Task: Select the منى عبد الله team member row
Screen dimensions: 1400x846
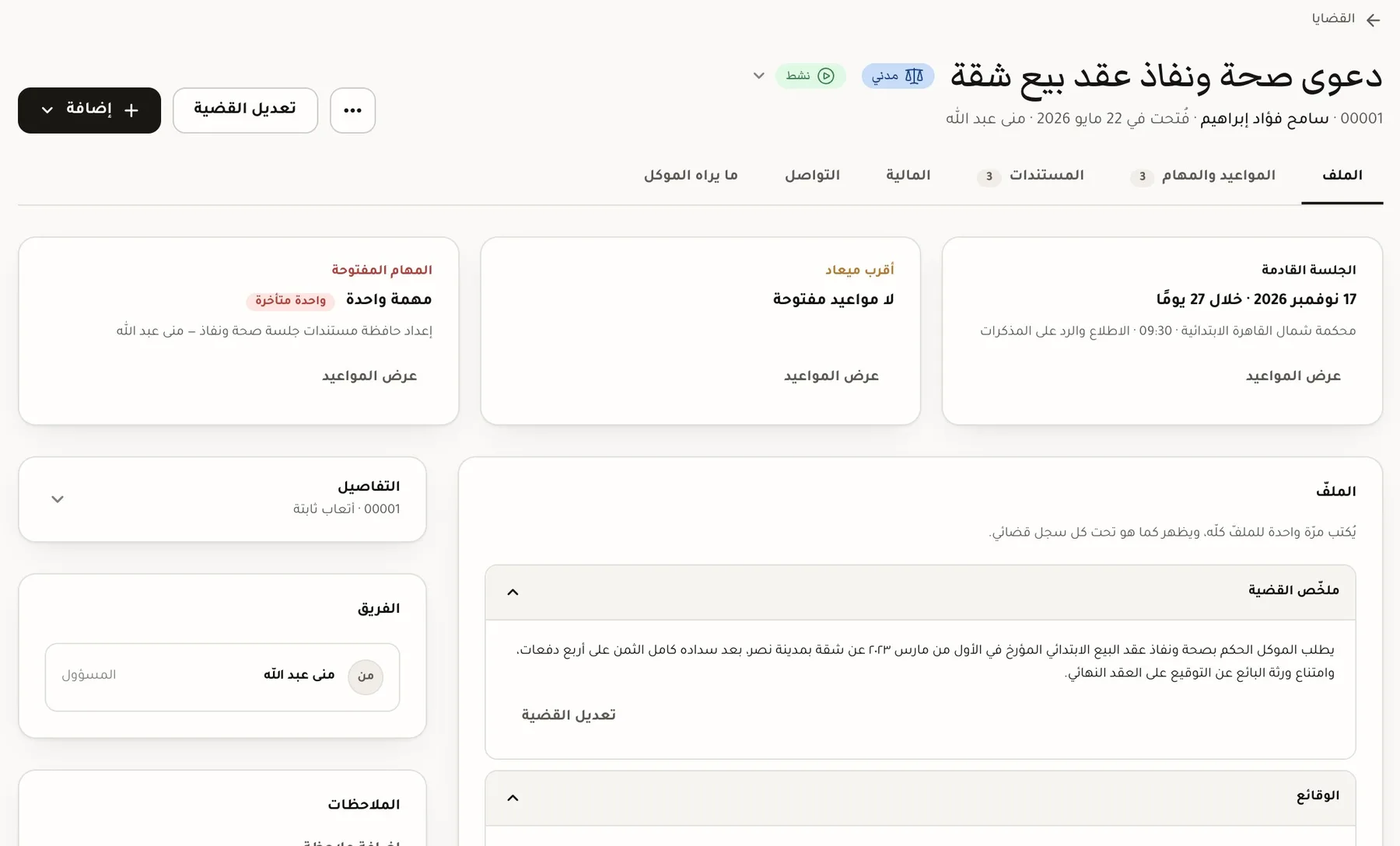Action: tap(222, 676)
